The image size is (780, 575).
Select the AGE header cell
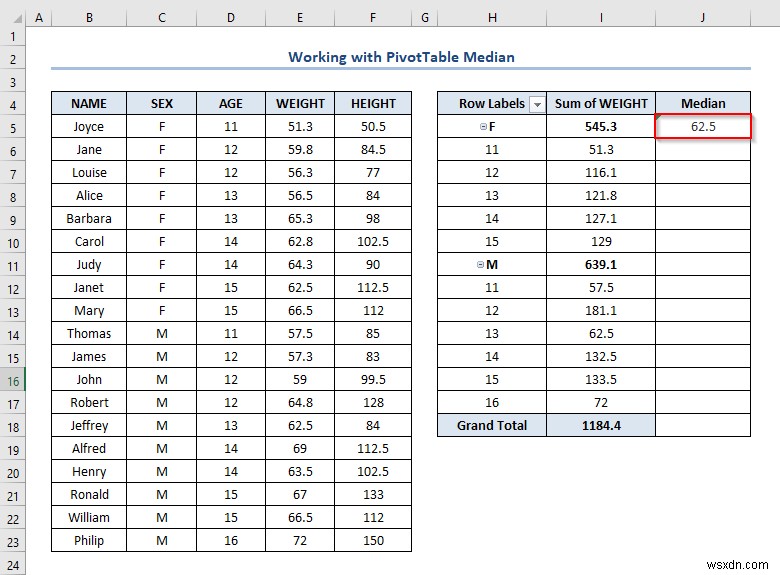point(231,103)
